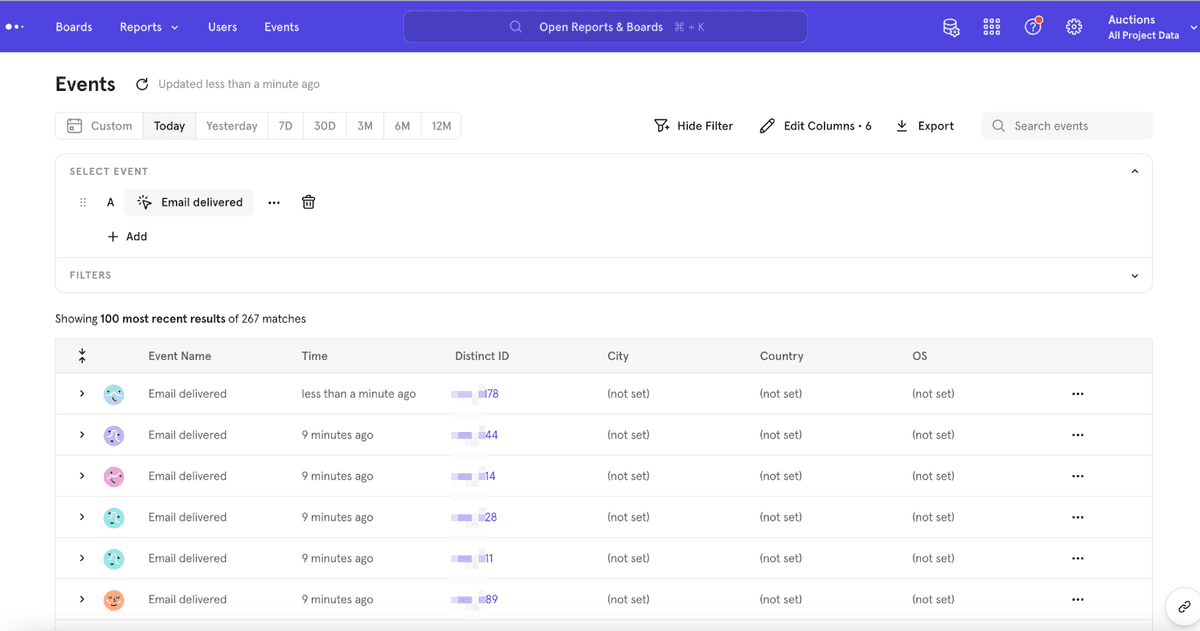Image resolution: width=1200 pixels, height=631 pixels.
Task: Open the data management icon in the header
Action: pyautogui.click(x=951, y=27)
